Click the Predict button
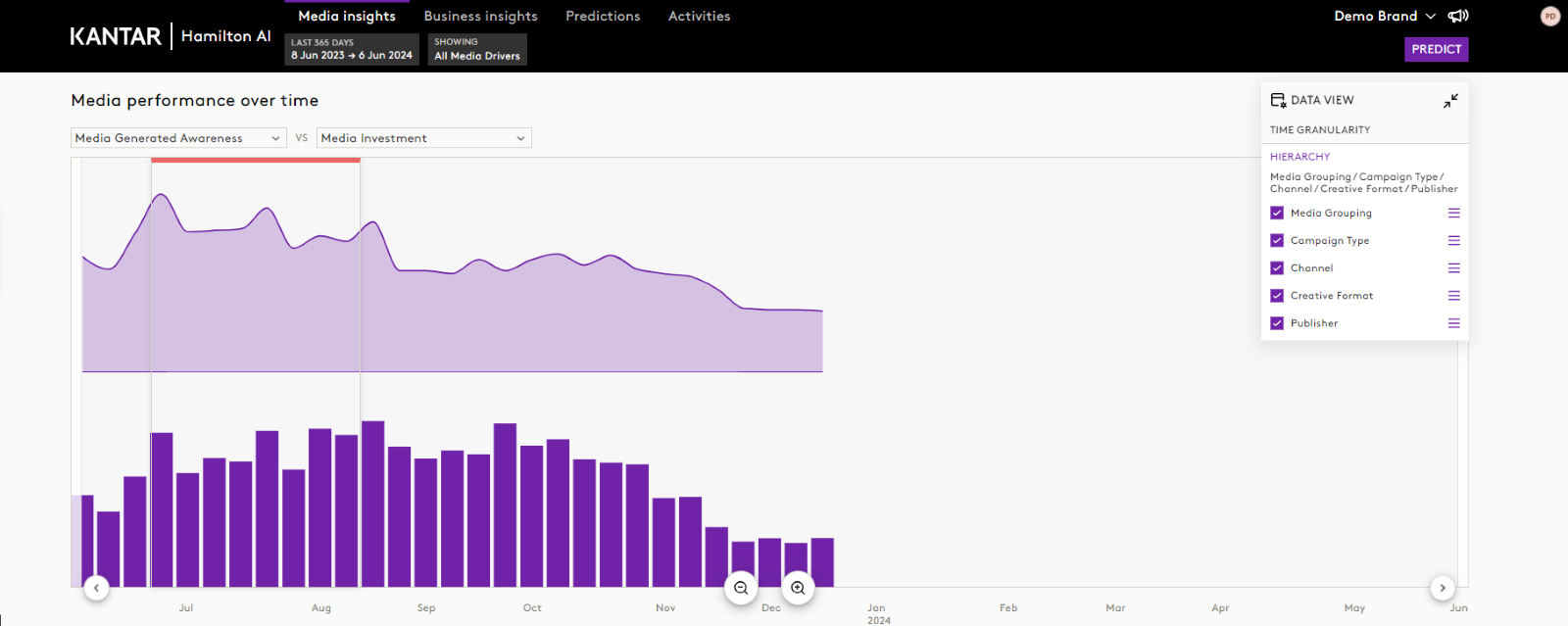This screenshot has height=626, width=1568. click(1437, 49)
